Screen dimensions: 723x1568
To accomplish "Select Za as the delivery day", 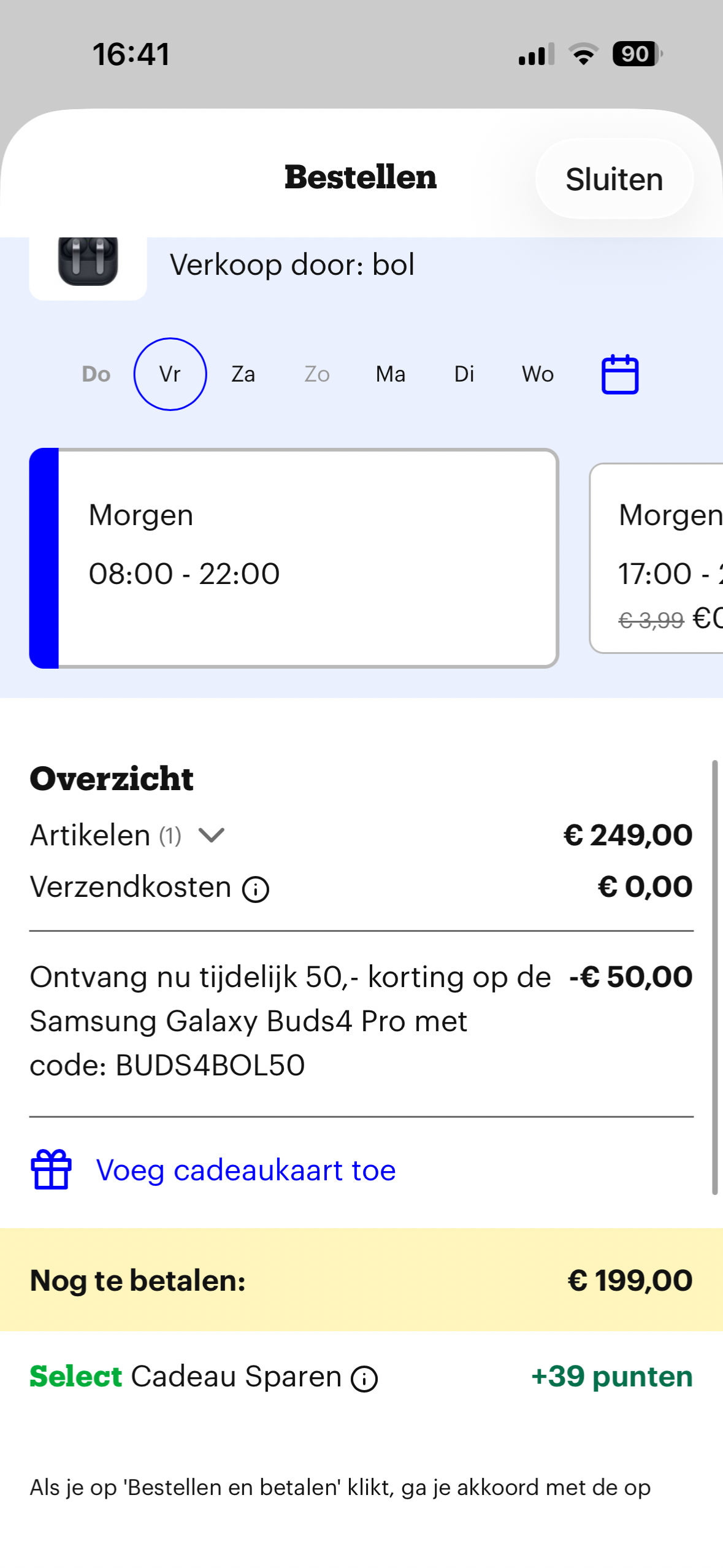I will pyautogui.click(x=243, y=374).
